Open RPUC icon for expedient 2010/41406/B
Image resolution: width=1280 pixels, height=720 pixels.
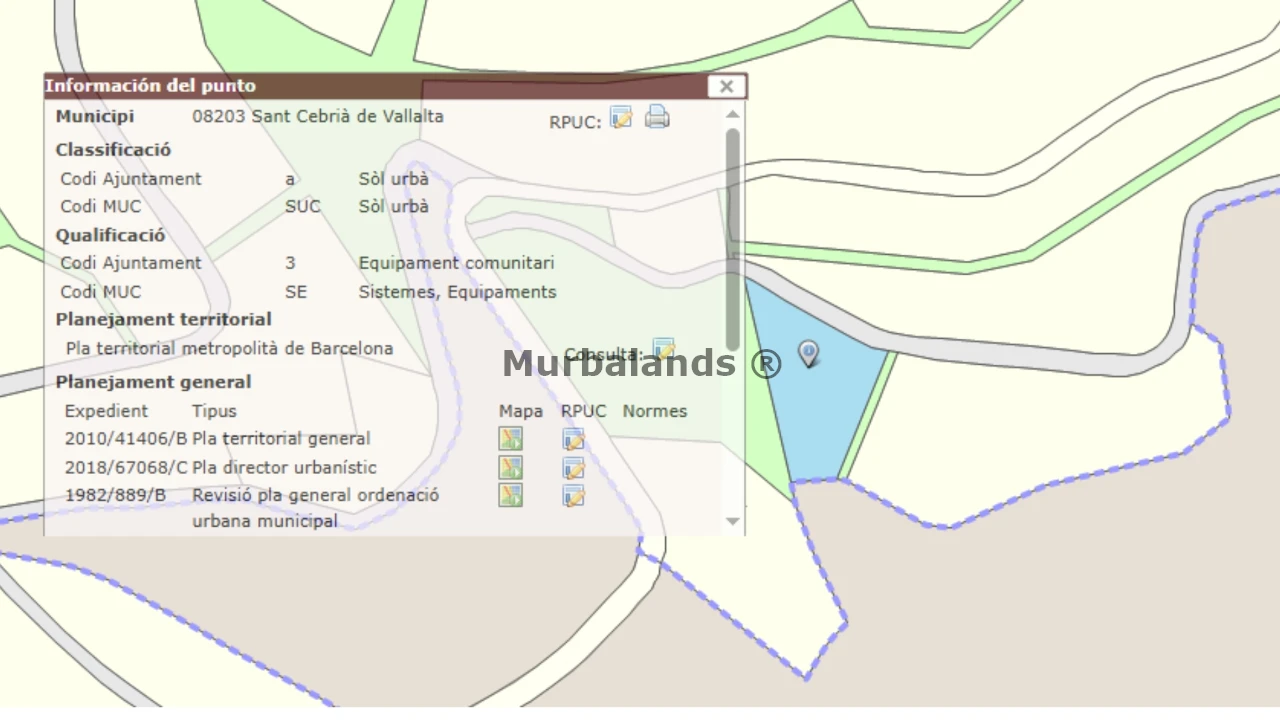[x=573, y=439]
